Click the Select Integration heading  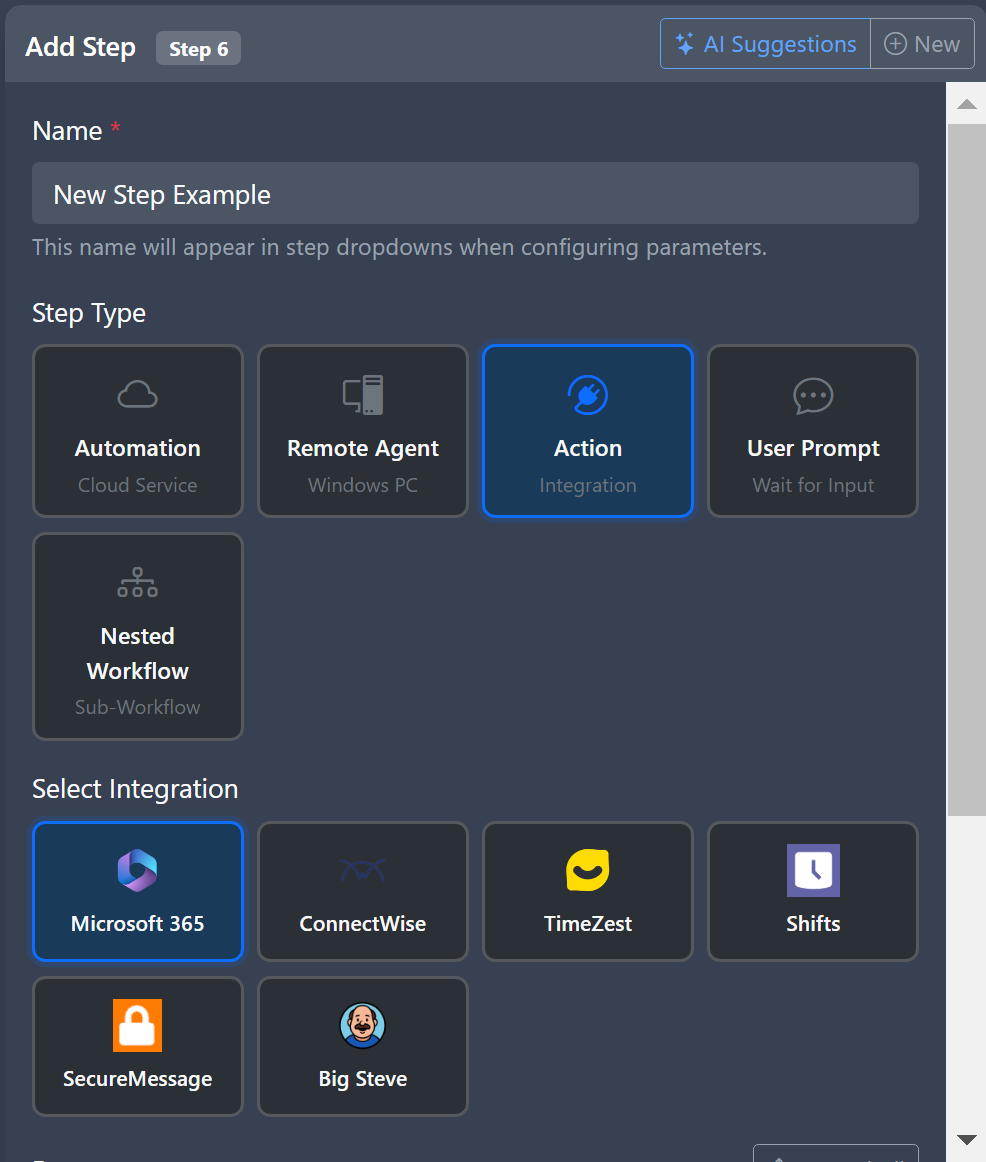coord(135,788)
